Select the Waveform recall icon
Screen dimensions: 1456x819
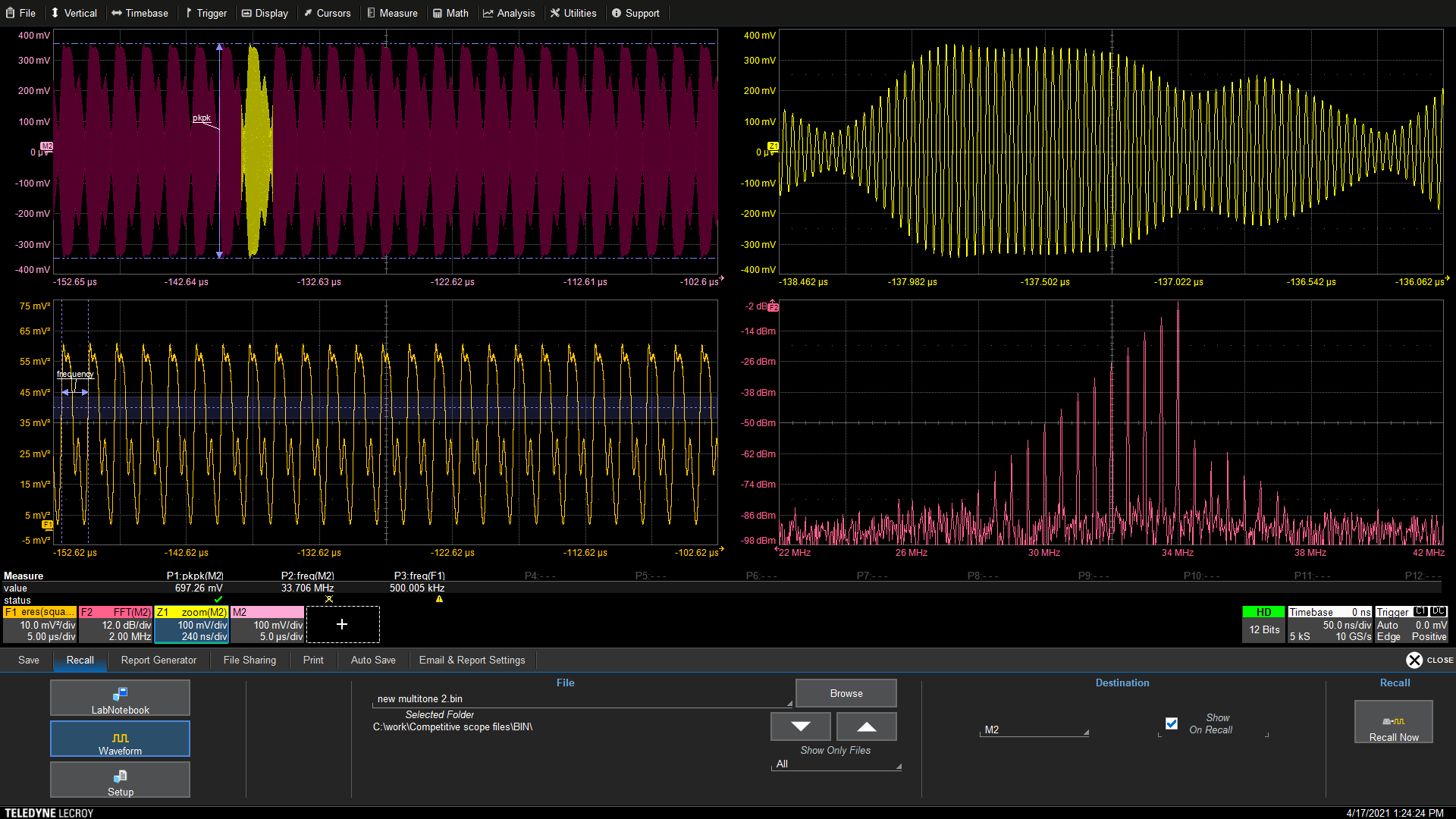pyautogui.click(x=119, y=738)
